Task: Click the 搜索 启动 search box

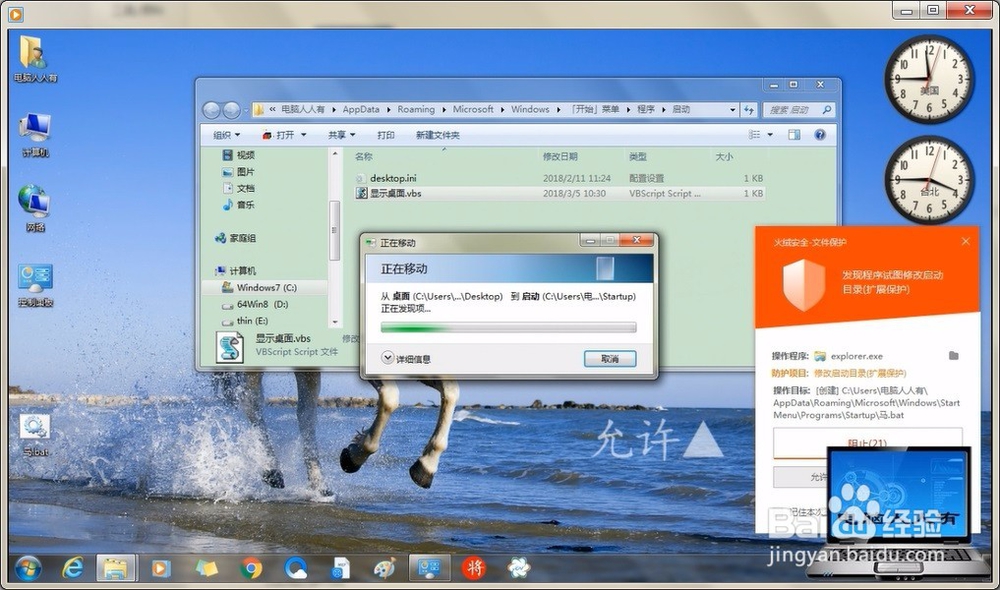Action: pos(798,110)
